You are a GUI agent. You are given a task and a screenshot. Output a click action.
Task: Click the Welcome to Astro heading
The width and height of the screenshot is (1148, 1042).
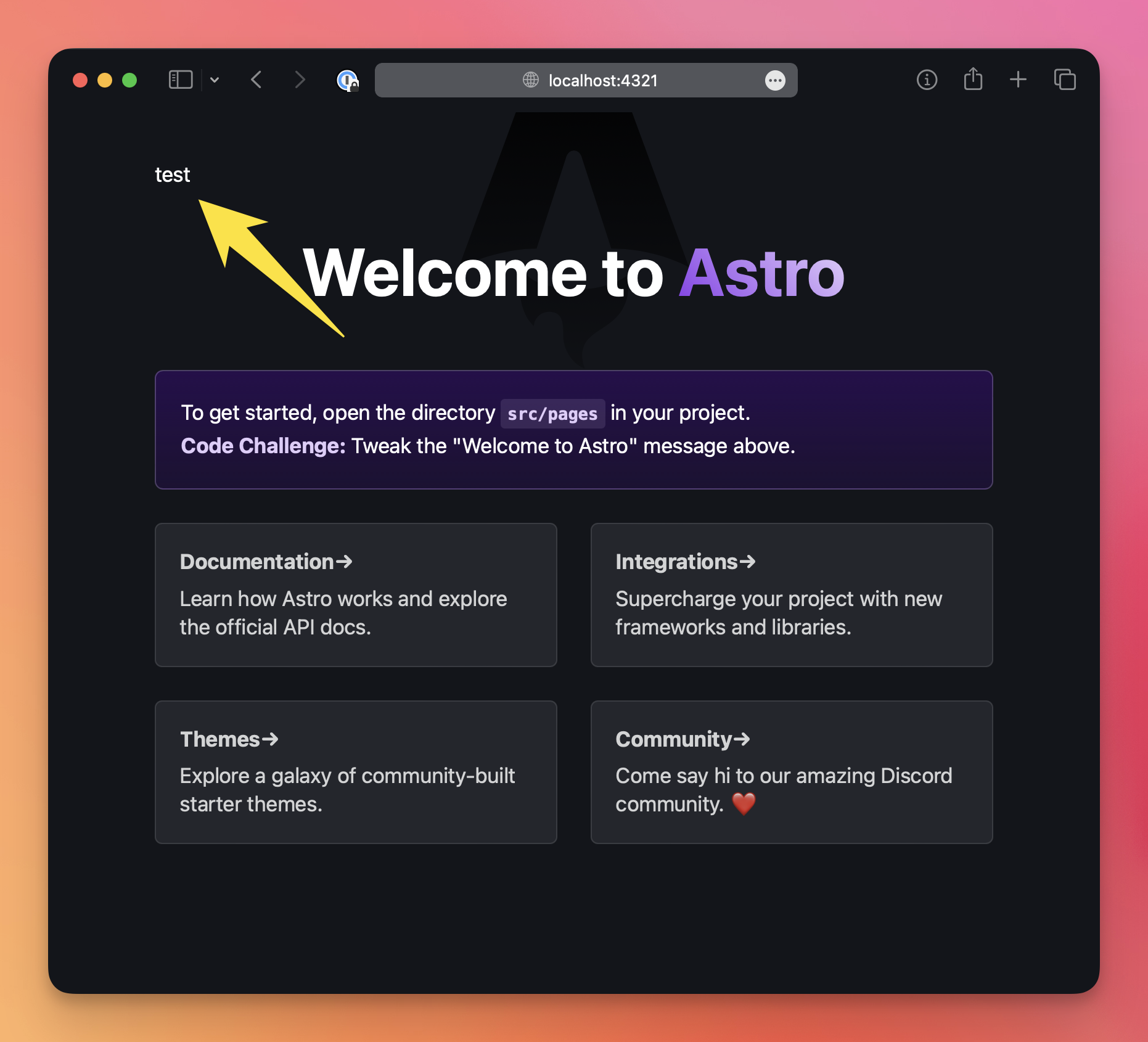[573, 273]
